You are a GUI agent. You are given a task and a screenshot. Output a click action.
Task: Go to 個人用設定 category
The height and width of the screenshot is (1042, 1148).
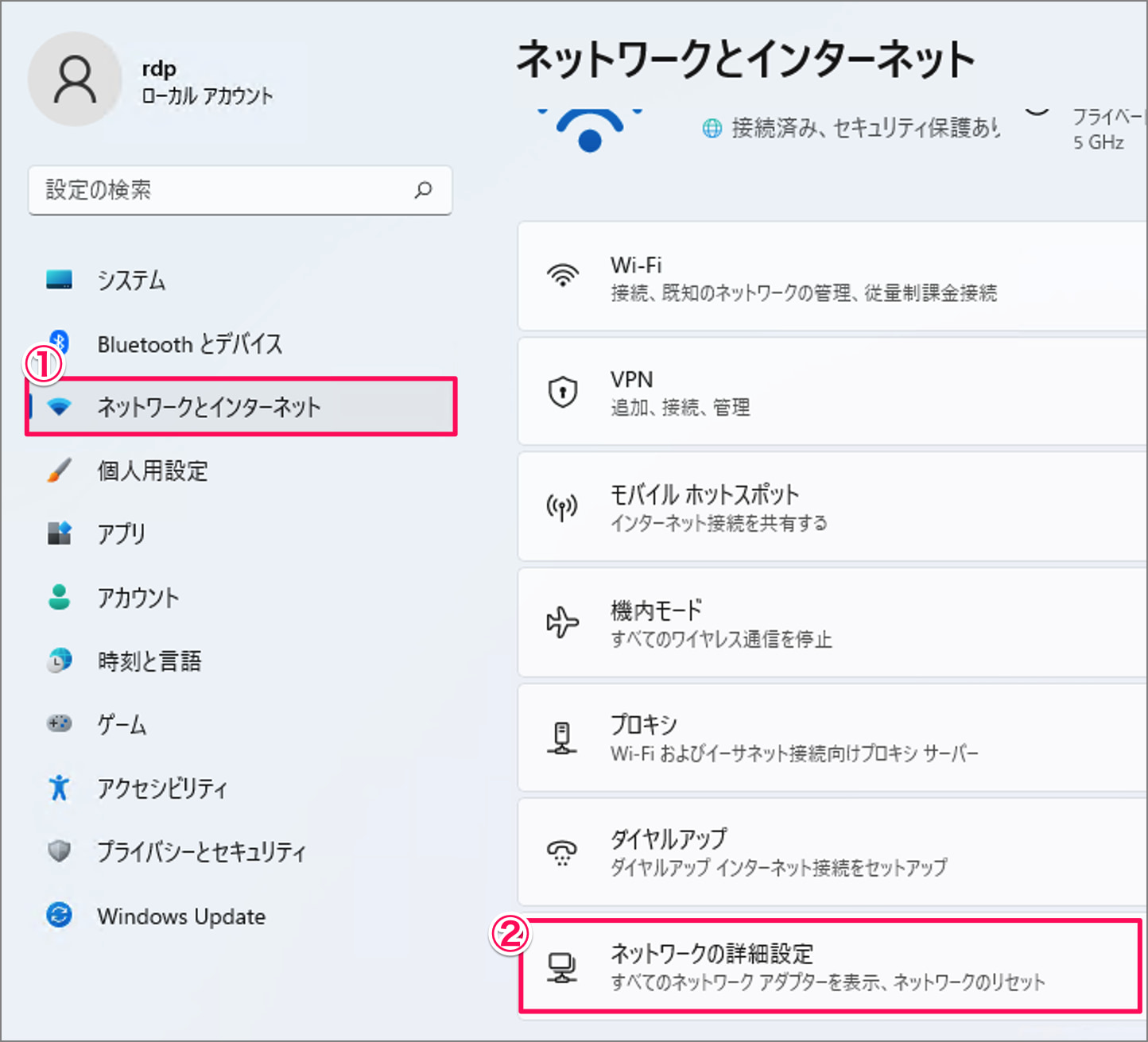152,471
